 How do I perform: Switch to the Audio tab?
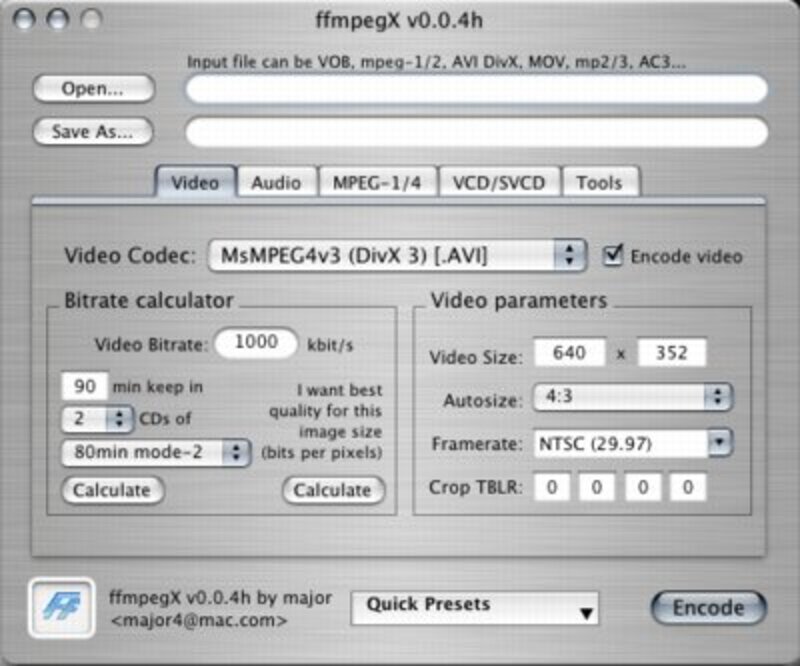pyautogui.click(x=276, y=182)
